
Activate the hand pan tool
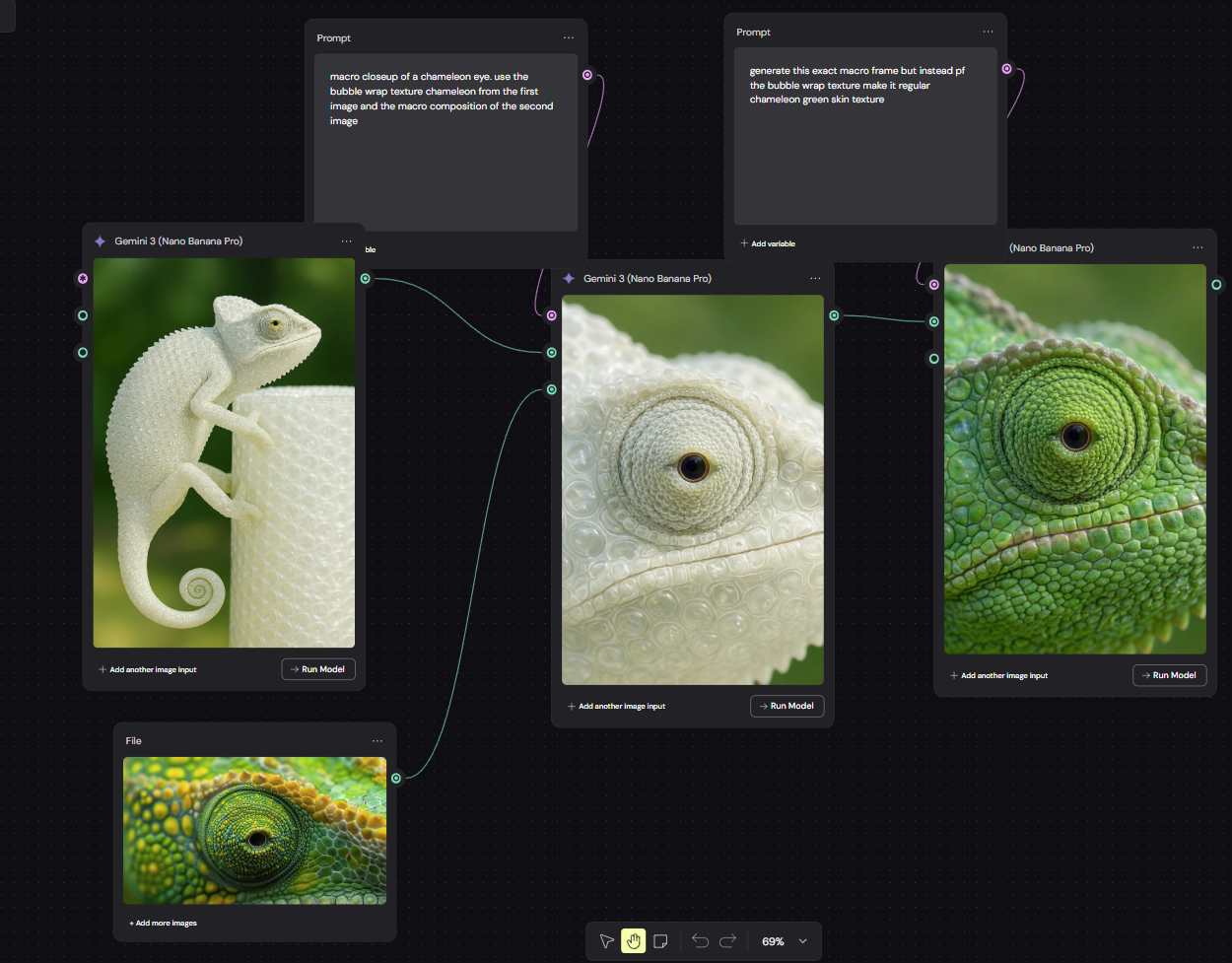[634, 941]
